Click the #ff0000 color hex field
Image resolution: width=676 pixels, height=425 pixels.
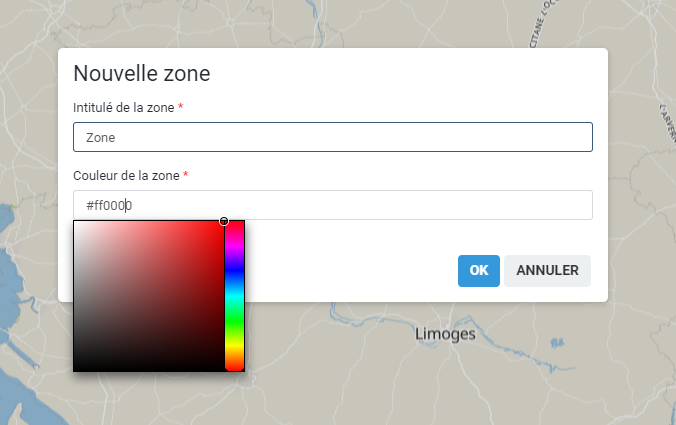(x=332, y=205)
